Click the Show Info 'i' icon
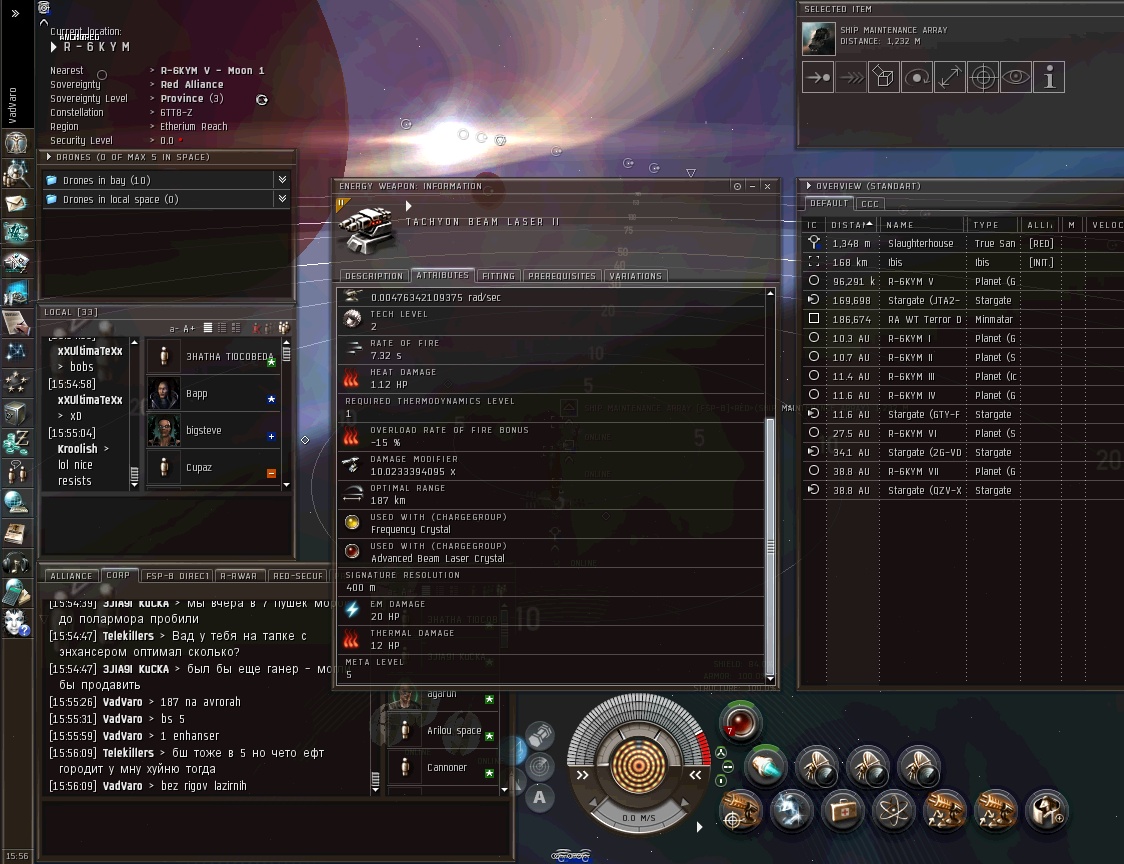This screenshot has width=1124, height=864. [x=1049, y=77]
